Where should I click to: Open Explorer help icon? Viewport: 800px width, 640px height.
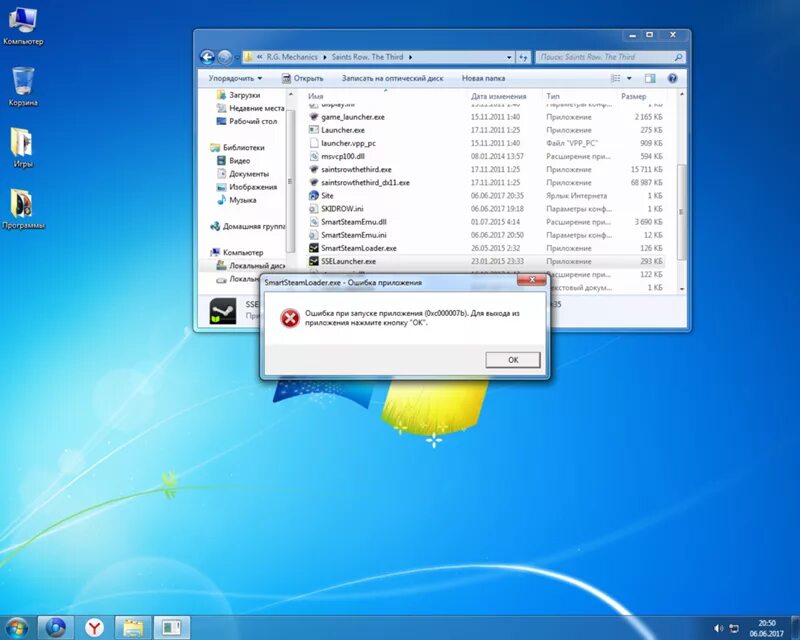[672, 78]
